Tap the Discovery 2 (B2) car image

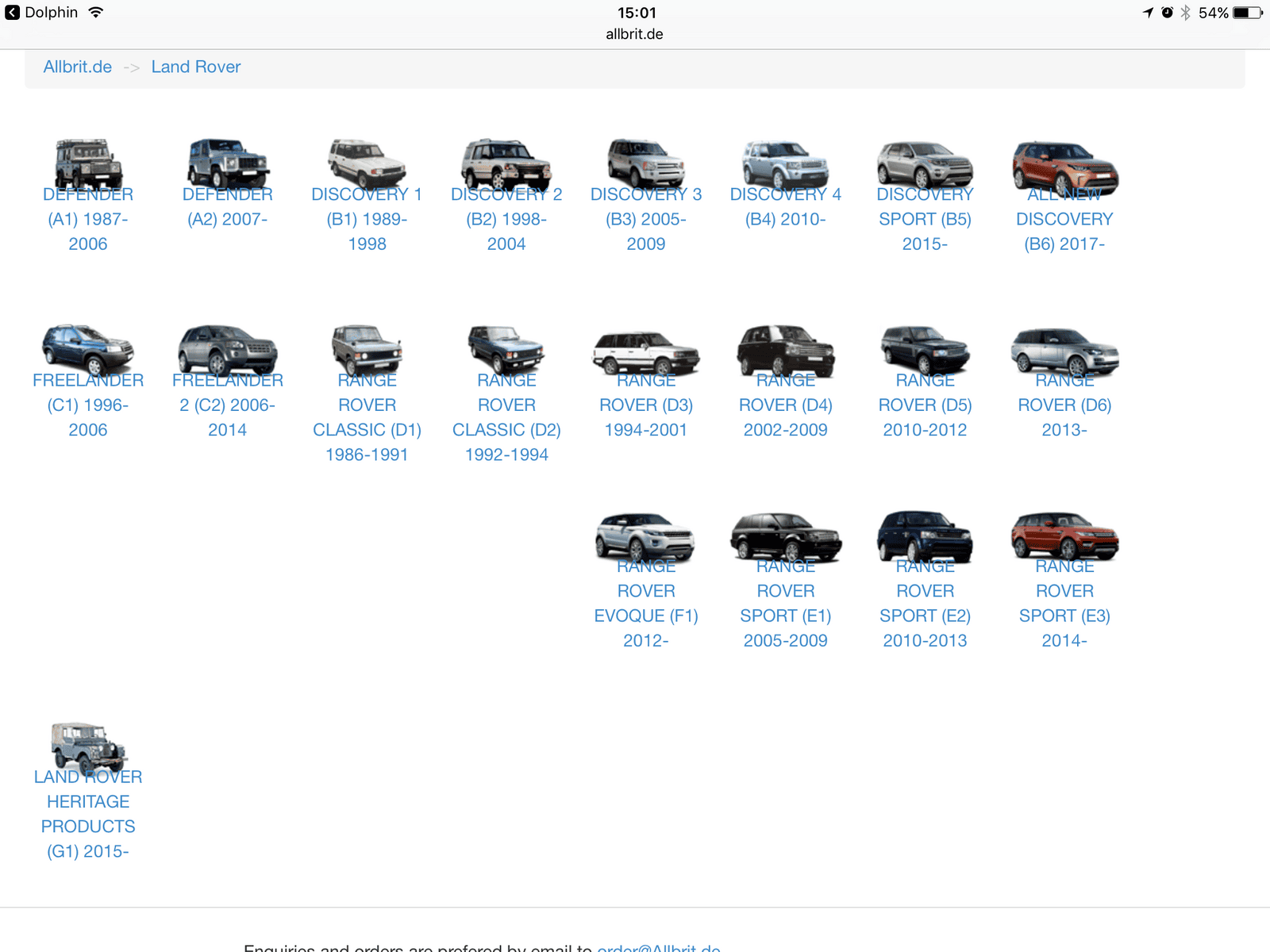[506, 164]
